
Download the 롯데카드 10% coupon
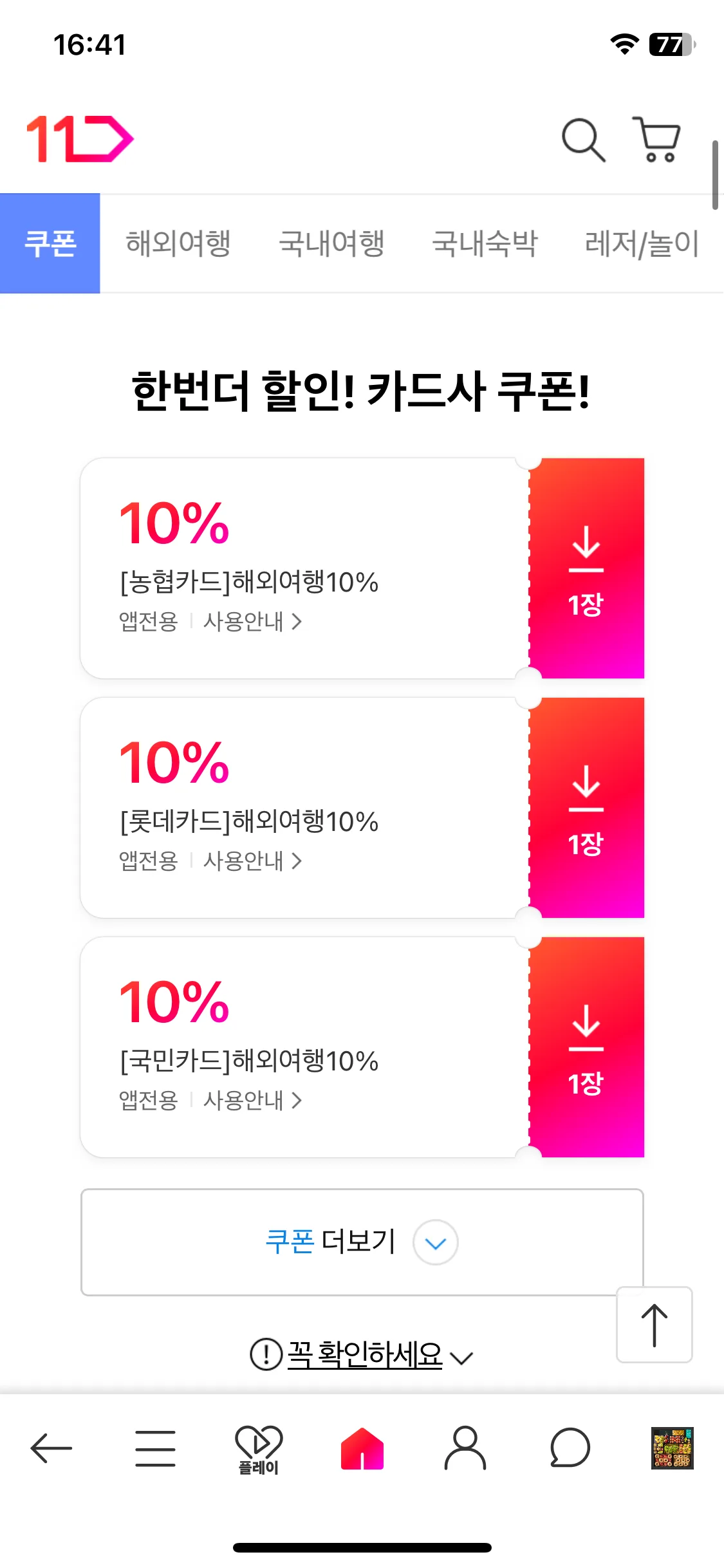586,808
